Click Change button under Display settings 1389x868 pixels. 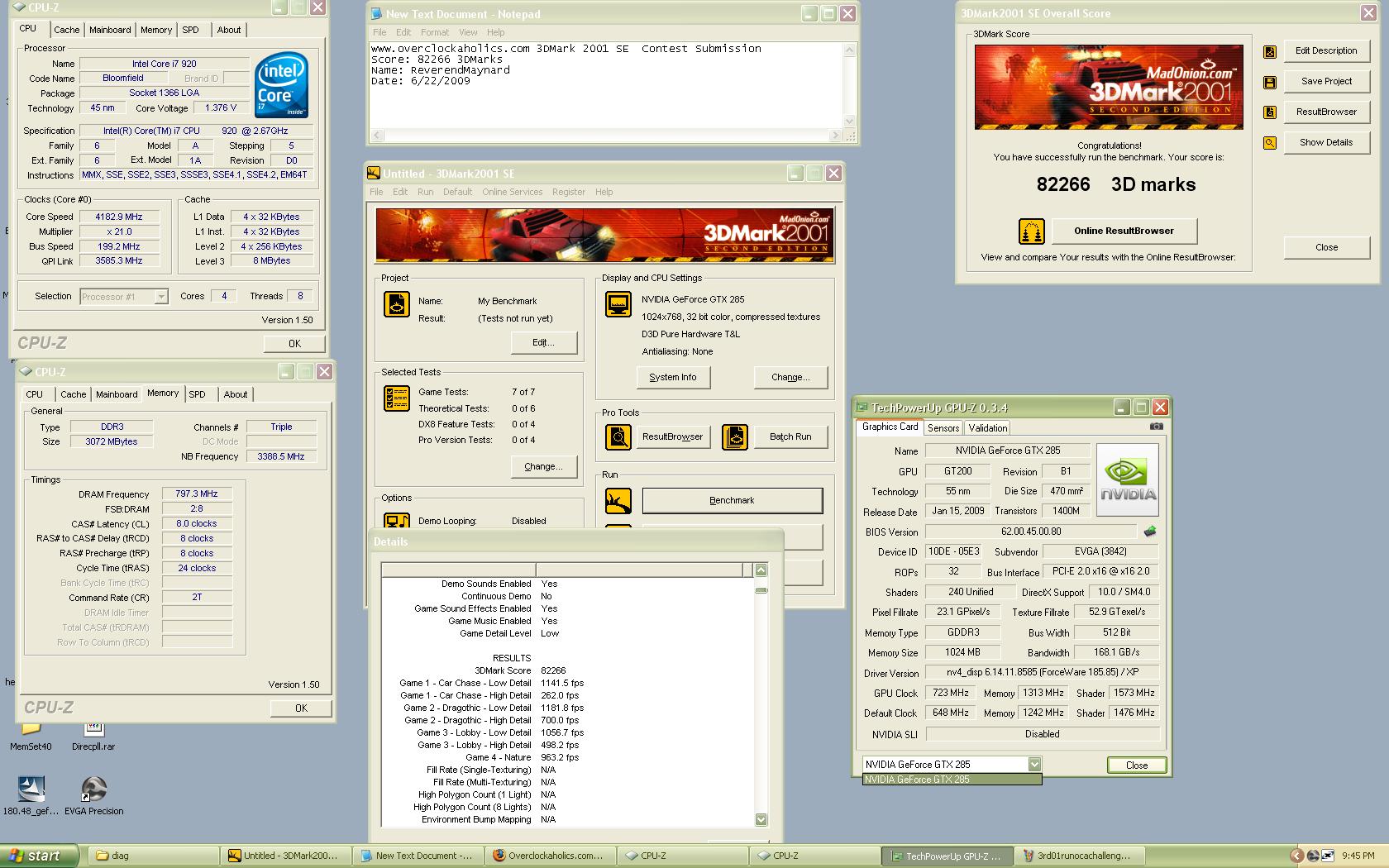(790, 378)
